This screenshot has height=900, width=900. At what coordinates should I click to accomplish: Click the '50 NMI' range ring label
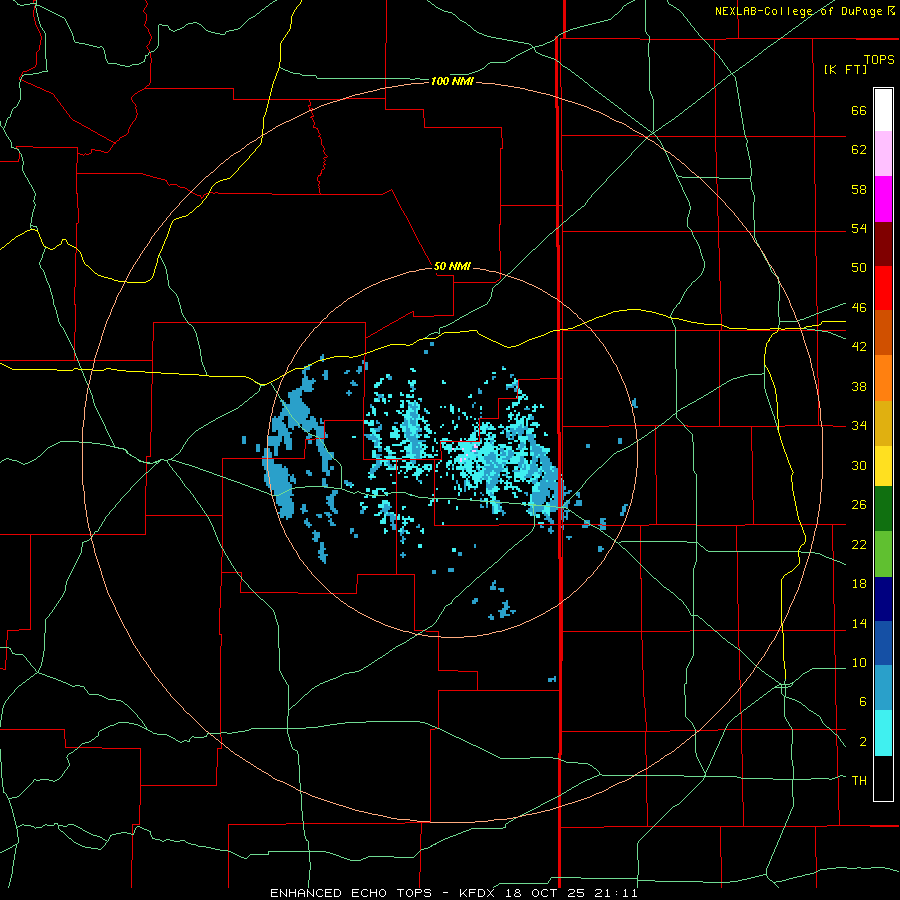tap(452, 266)
